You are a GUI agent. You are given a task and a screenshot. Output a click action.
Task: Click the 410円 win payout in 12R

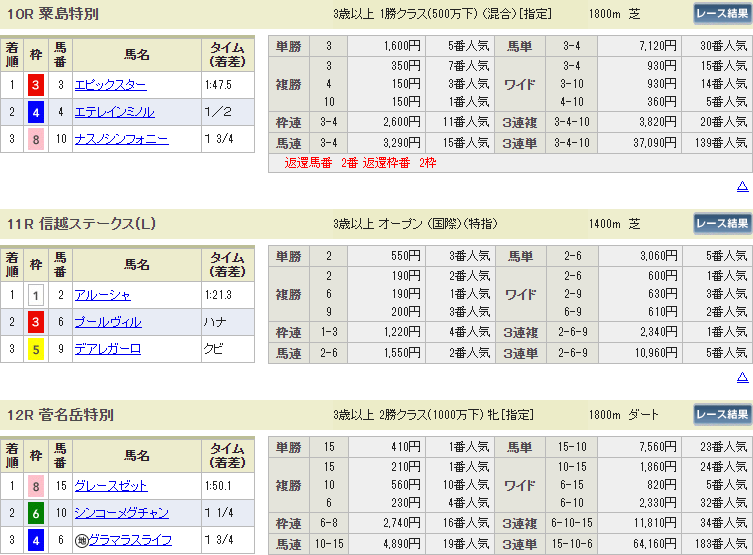(406, 447)
